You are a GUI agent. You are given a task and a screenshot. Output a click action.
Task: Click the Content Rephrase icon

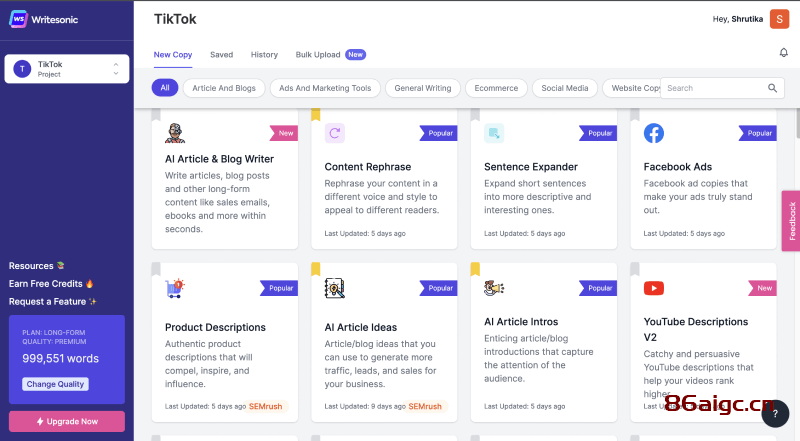pos(335,133)
